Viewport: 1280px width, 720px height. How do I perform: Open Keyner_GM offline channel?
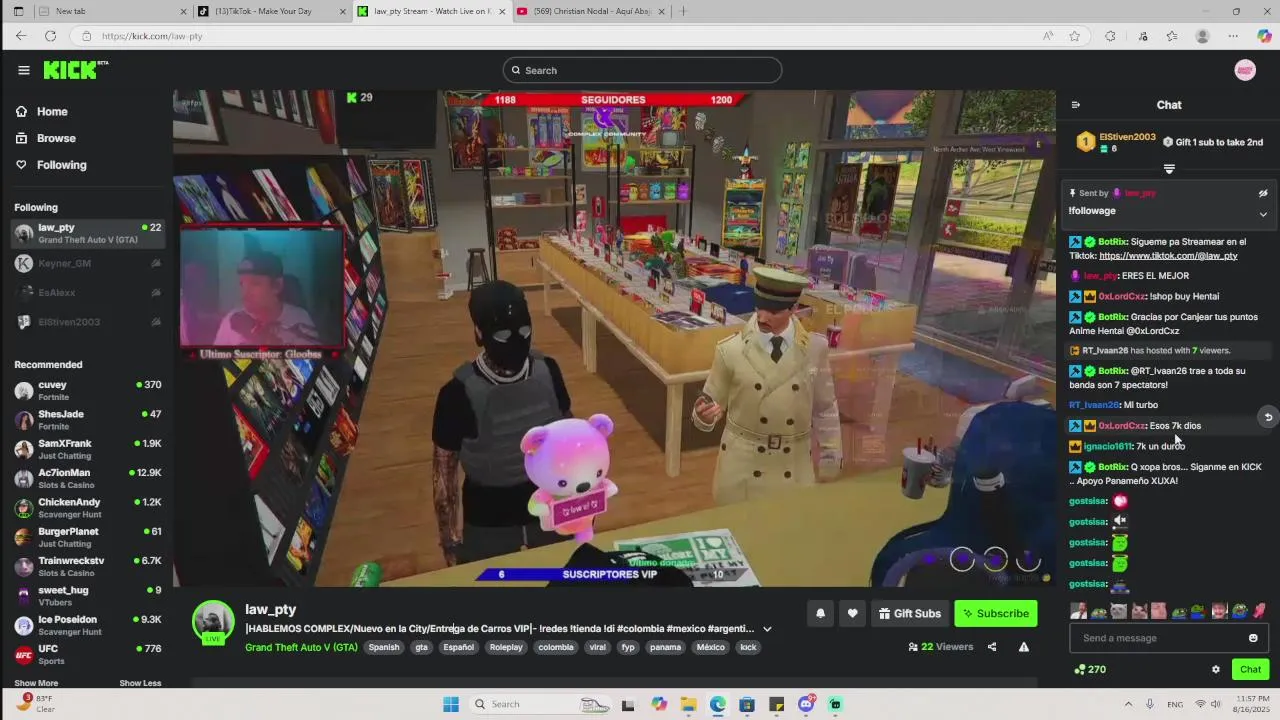tap(87, 263)
